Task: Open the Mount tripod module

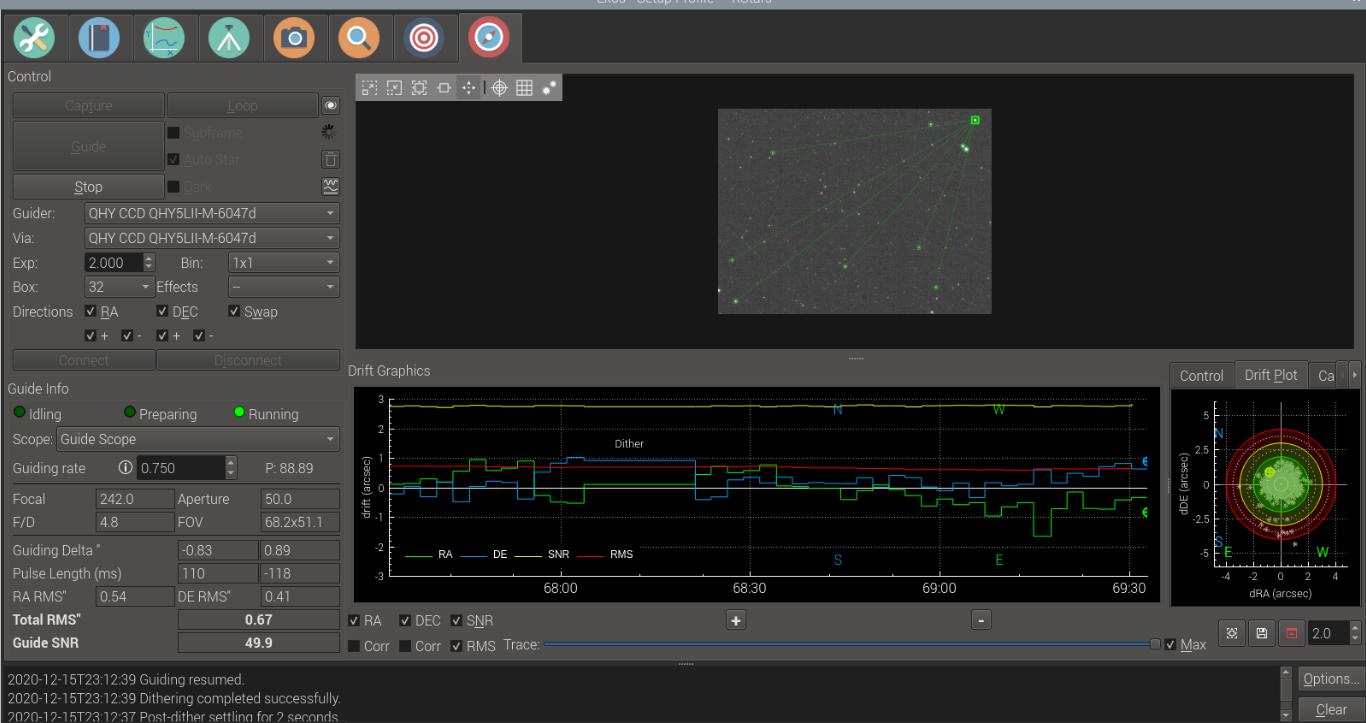Action: coord(229,38)
